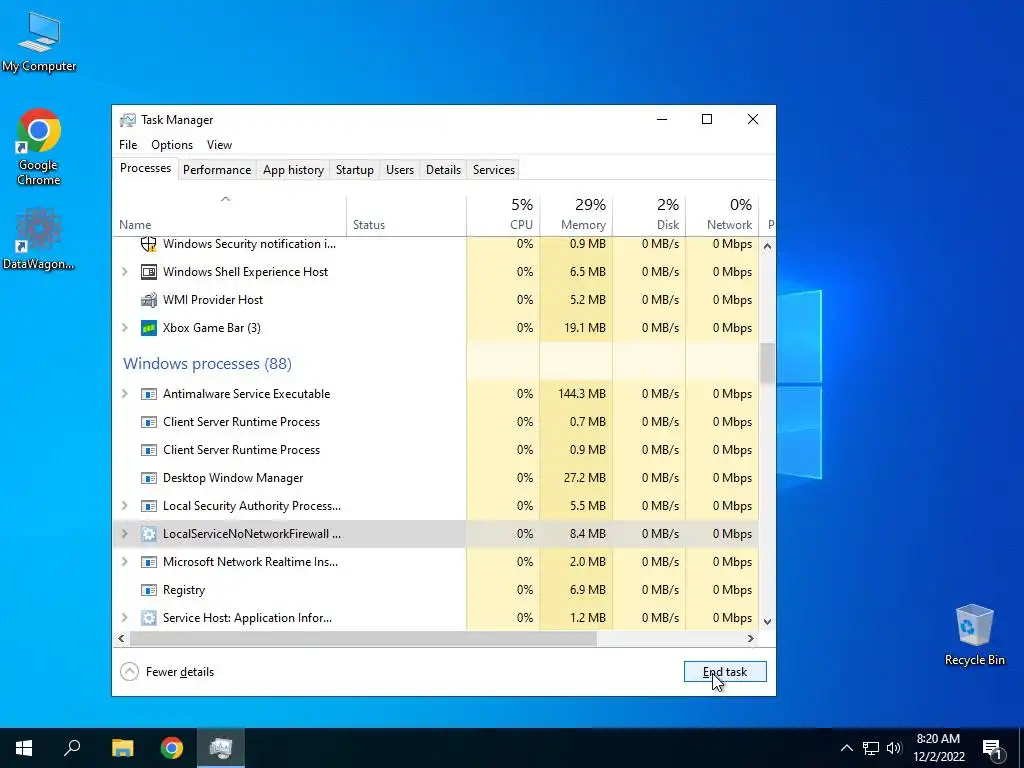Click the Windows Shell Experience Host icon

(149, 272)
